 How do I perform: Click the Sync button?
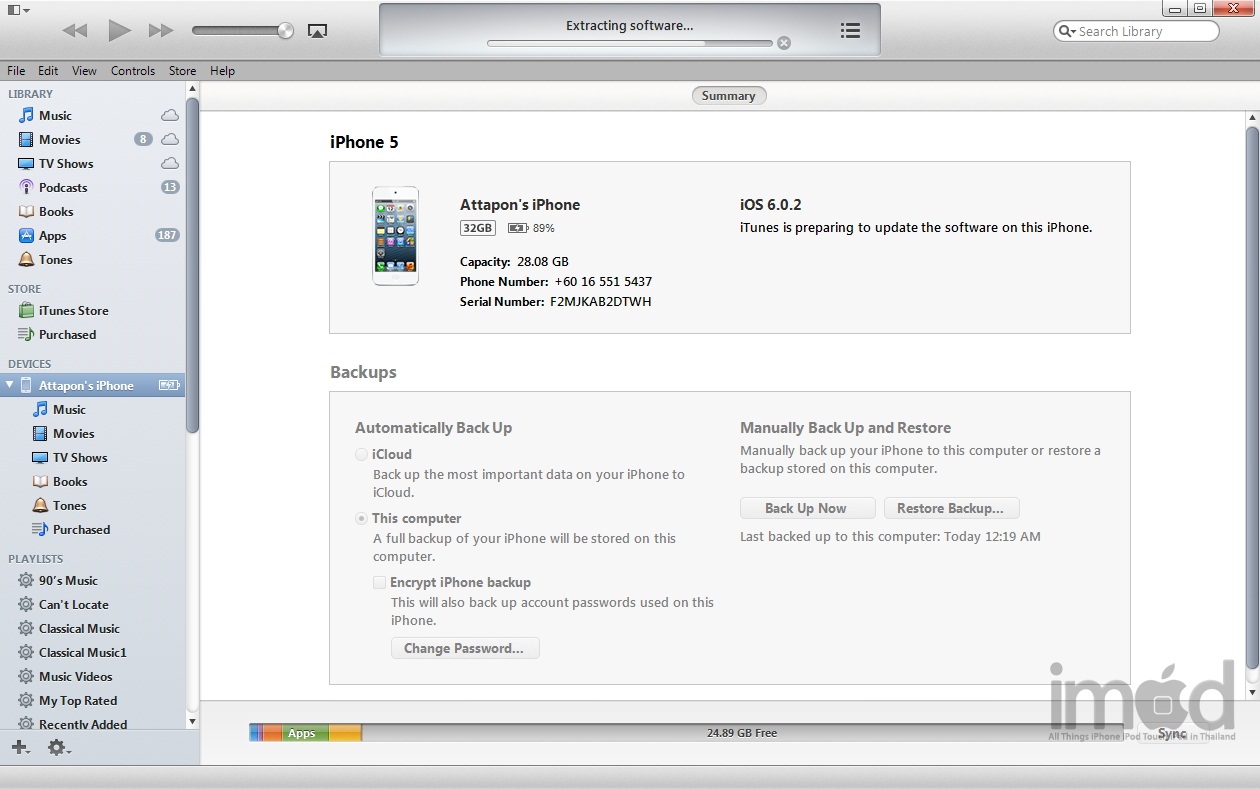pyautogui.click(x=1172, y=733)
